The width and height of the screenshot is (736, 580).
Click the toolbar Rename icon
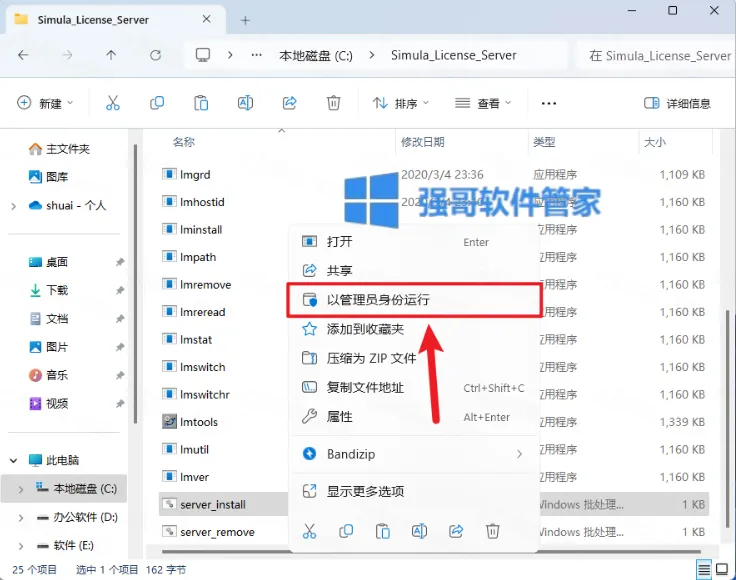[x=245, y=103]
